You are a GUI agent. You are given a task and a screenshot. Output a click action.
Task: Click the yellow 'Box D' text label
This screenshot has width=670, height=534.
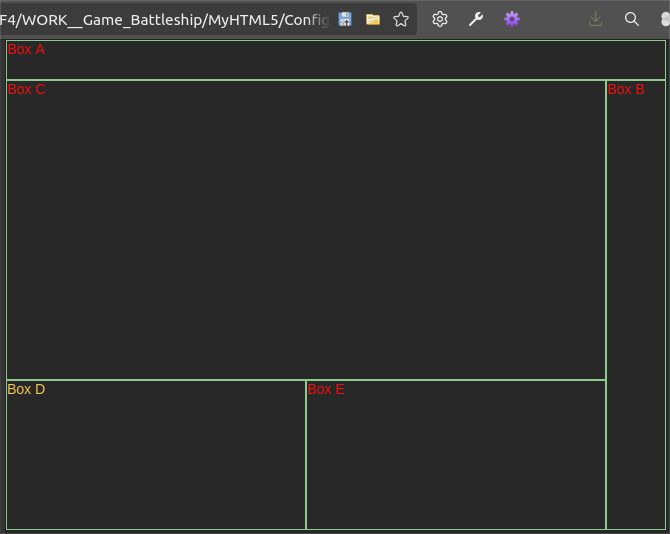coord(26,389)
